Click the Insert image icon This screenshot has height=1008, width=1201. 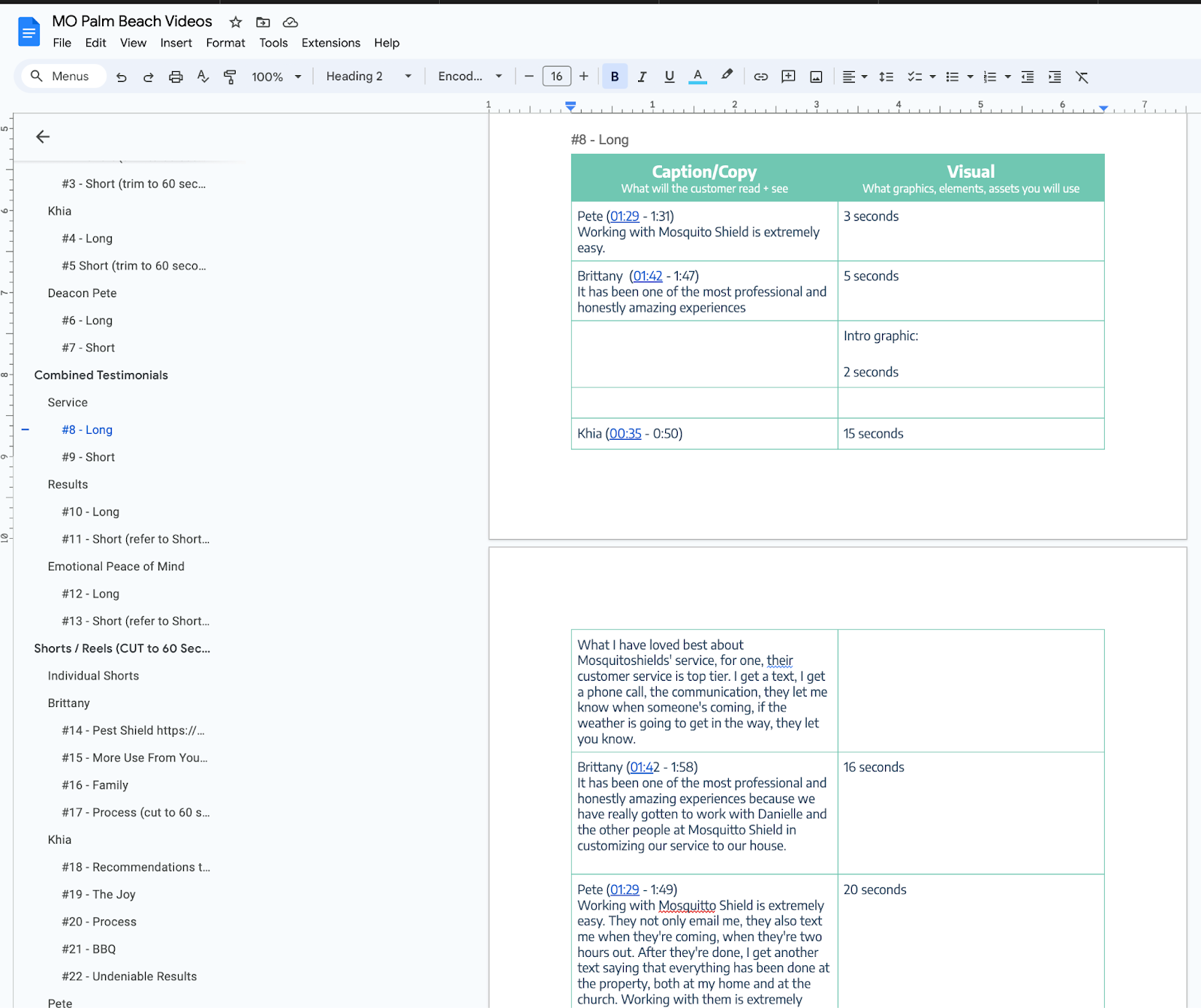coord(816,77)
